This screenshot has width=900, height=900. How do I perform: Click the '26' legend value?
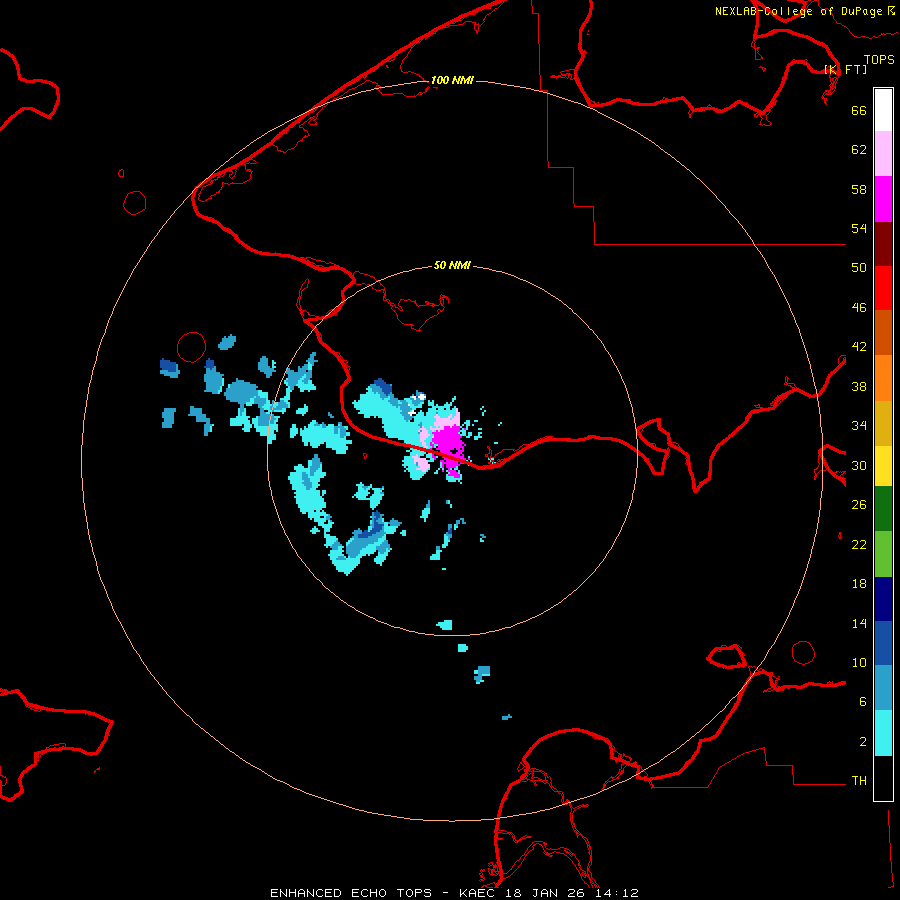tap(859, 505)
